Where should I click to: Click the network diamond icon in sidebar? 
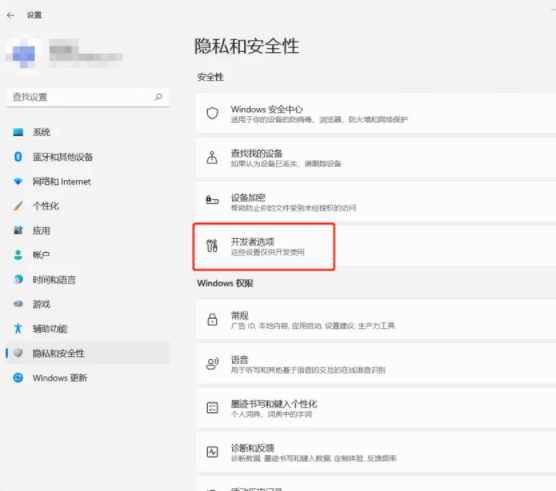click(x=18, y=182)
